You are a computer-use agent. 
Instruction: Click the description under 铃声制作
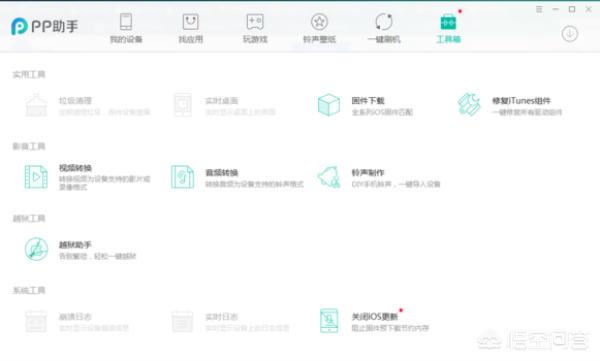tap(396, 184)
